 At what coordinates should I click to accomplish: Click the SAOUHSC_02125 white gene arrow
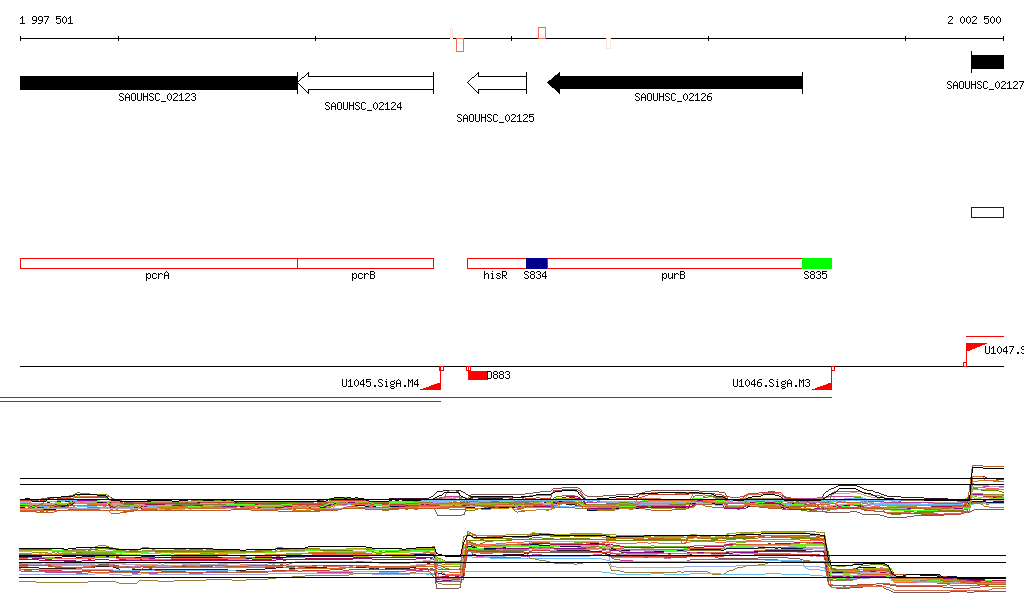click(x=497, y=83)
